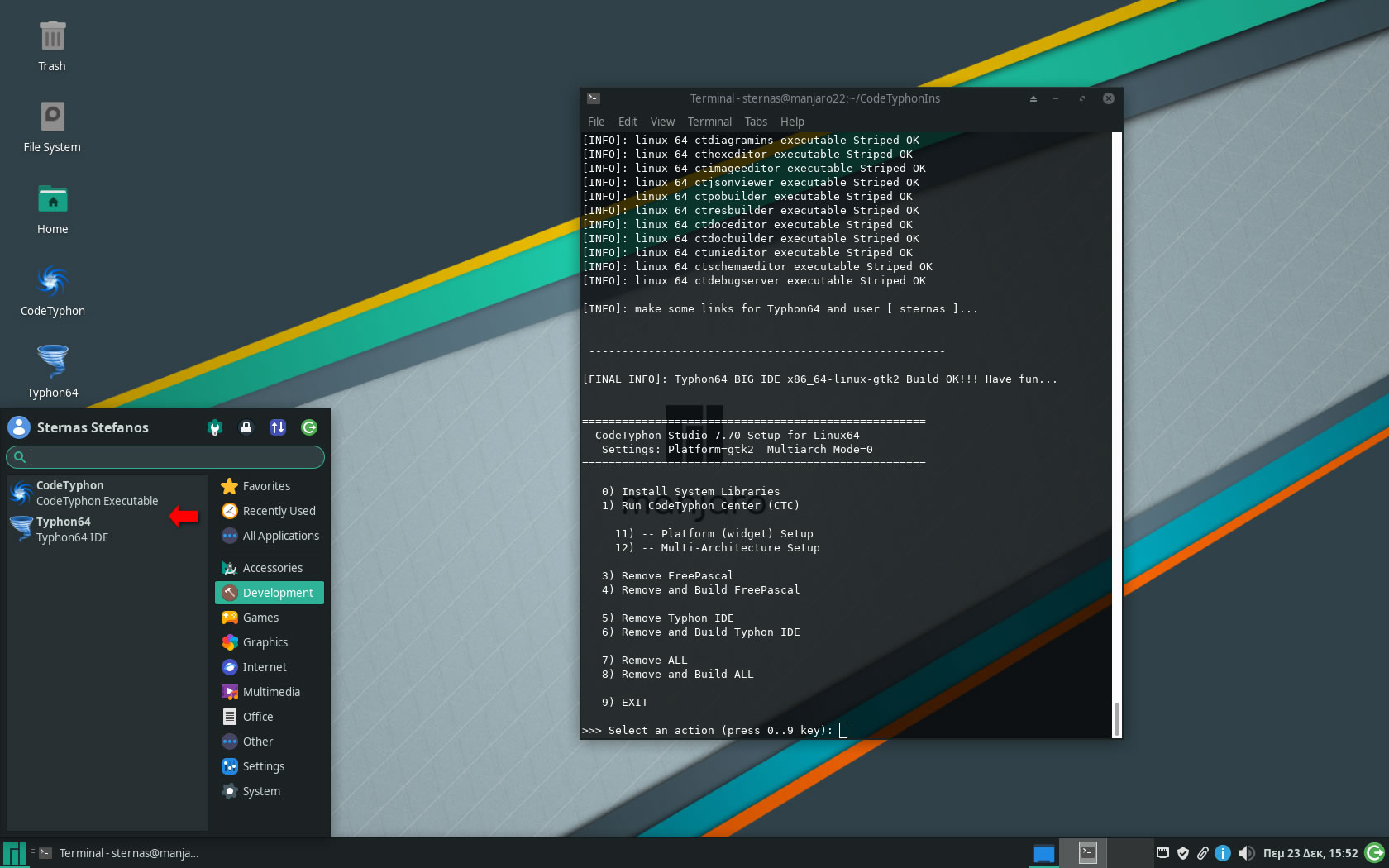Select the Multimedia category
The width and height of the screenshot is (1389, 868).
click(x=269, y=692)
